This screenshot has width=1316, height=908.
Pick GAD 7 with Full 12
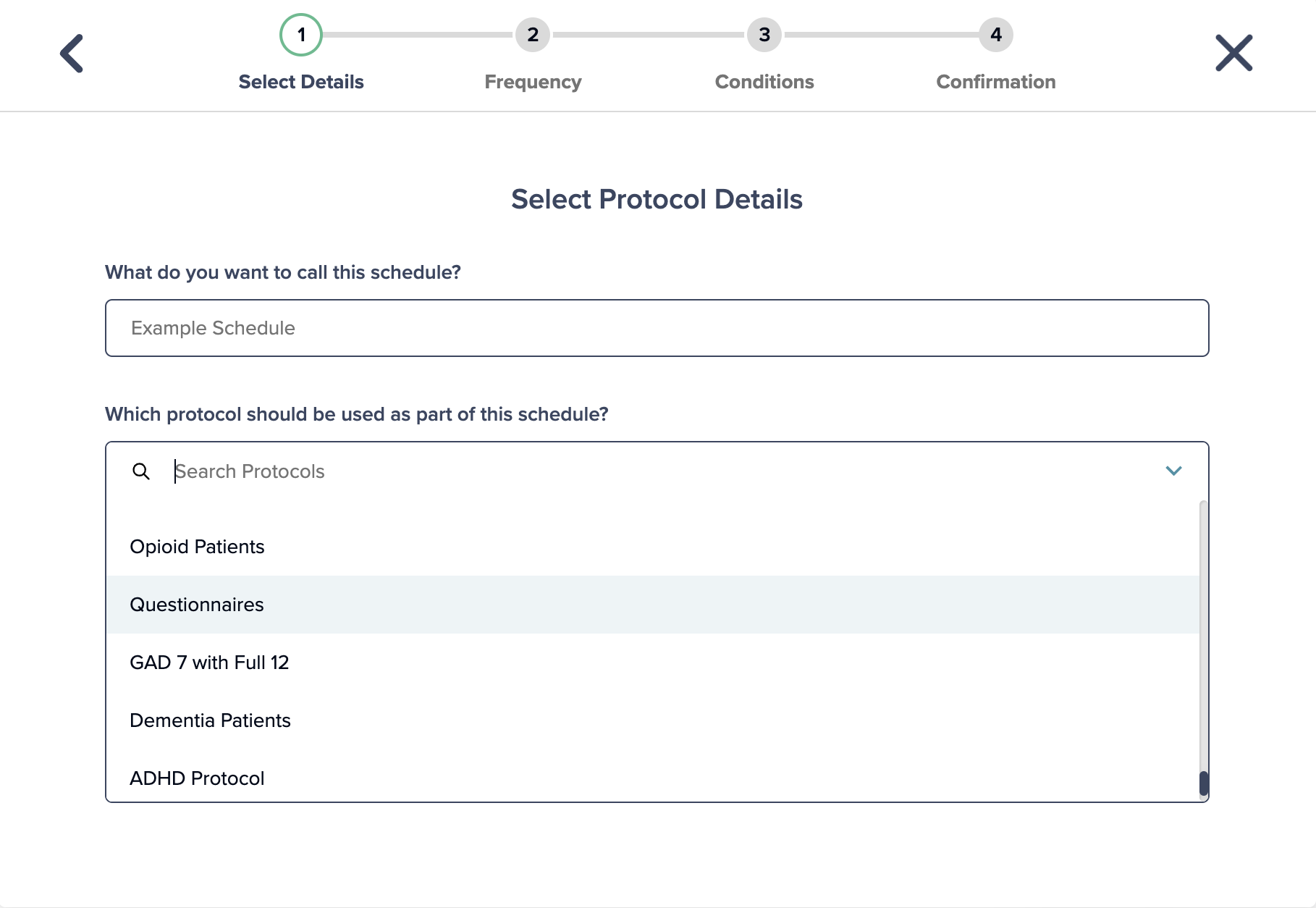(653, 663)
